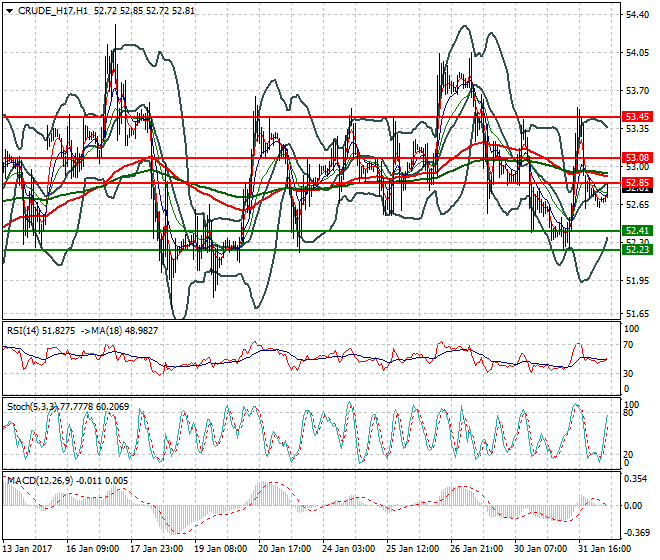Click the 51.65 value on price scale

(637, 314)
